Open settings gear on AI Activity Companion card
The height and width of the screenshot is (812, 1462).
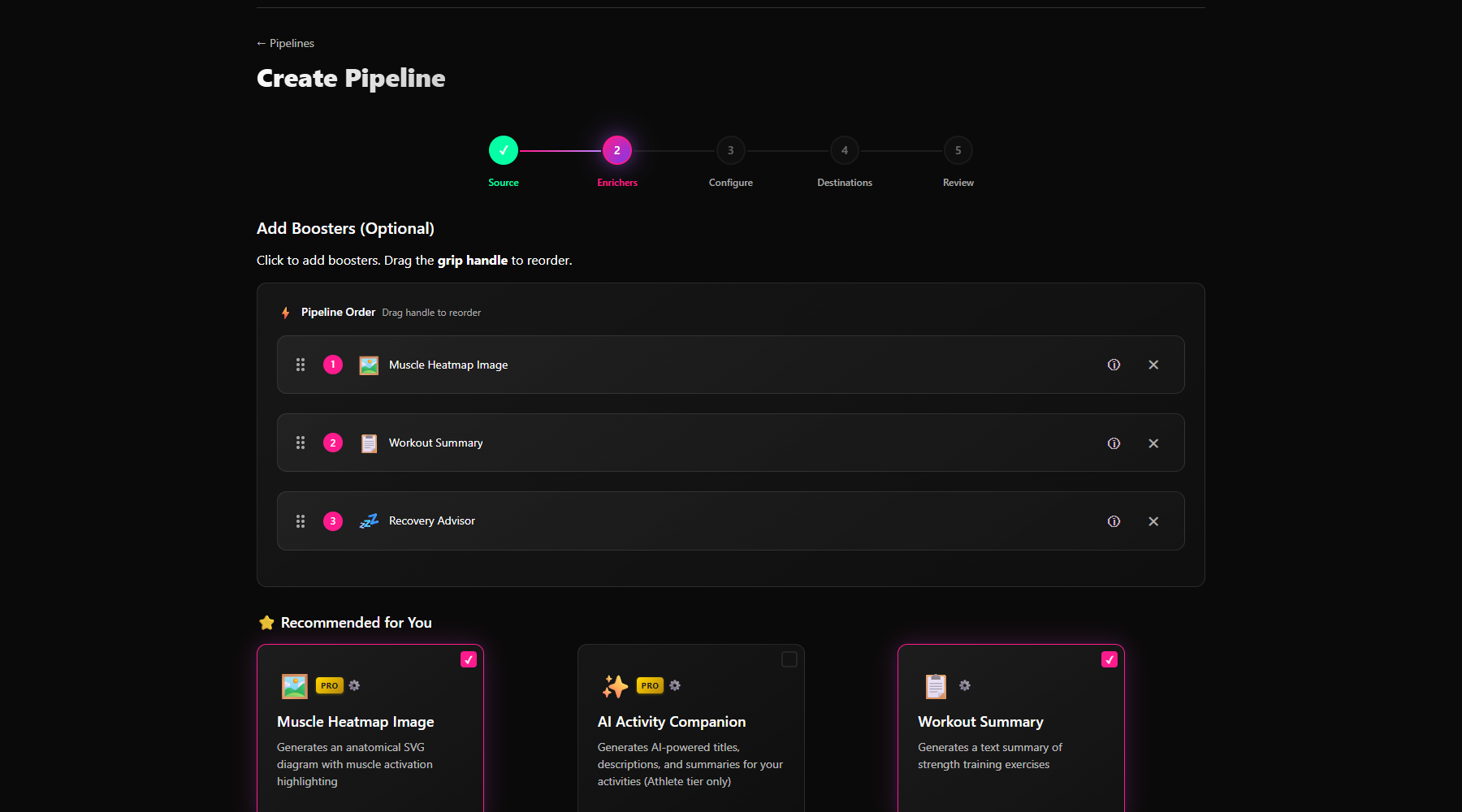tap(675, 685)
